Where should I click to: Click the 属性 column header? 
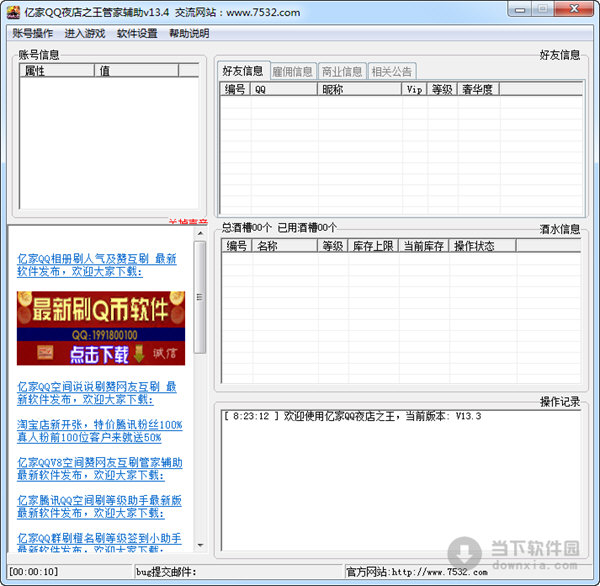[57, 71]
